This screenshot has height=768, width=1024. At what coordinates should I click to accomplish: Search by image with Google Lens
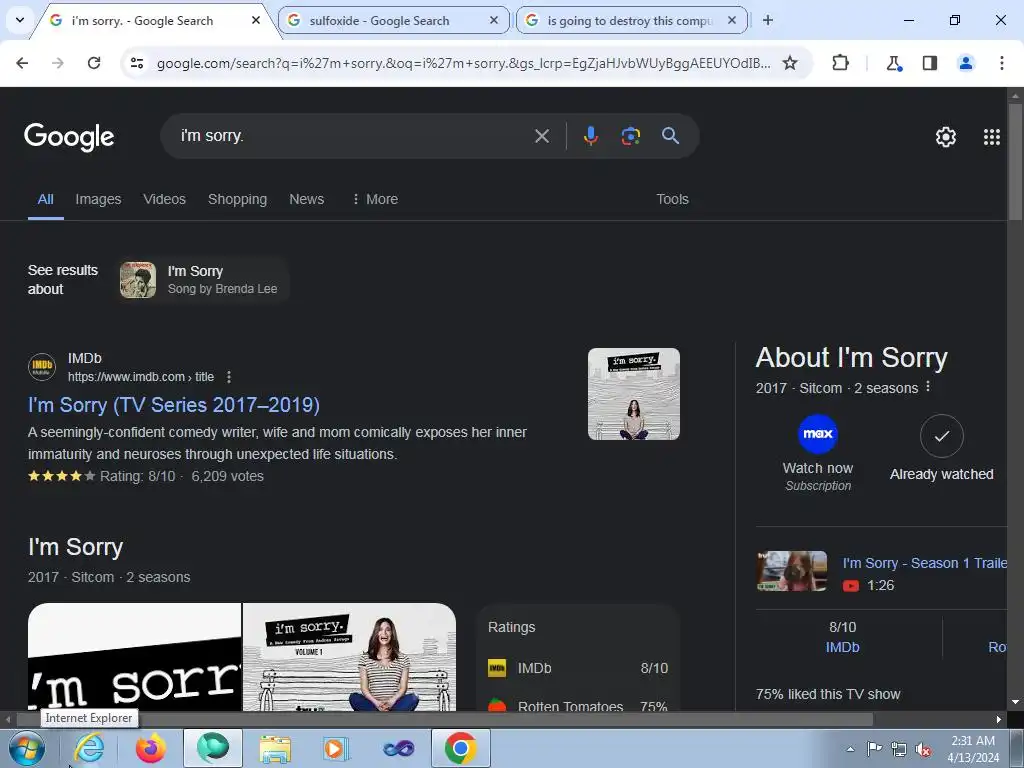click(630, 136)
